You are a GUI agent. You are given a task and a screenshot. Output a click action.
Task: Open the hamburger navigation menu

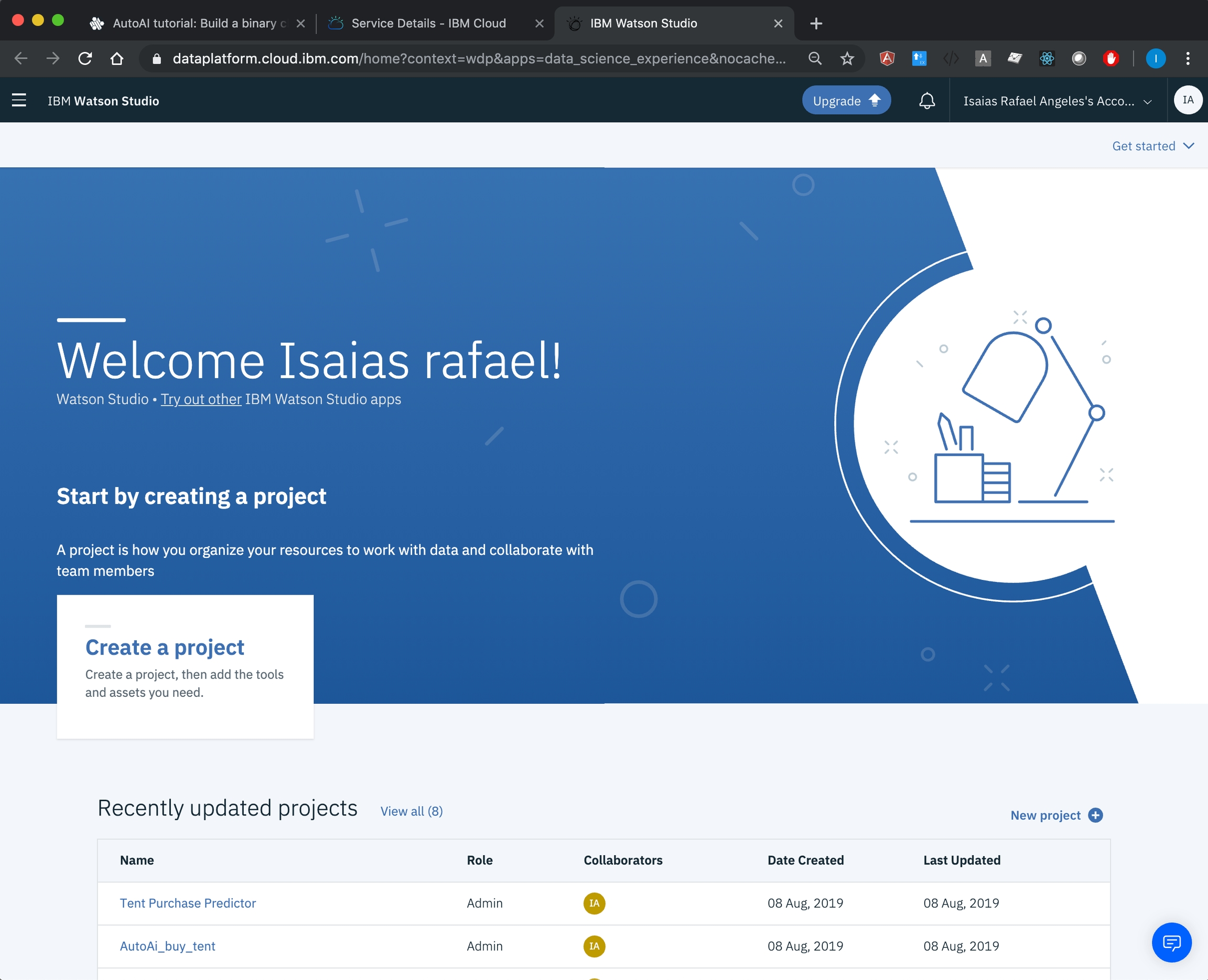[x=19, y=101]
